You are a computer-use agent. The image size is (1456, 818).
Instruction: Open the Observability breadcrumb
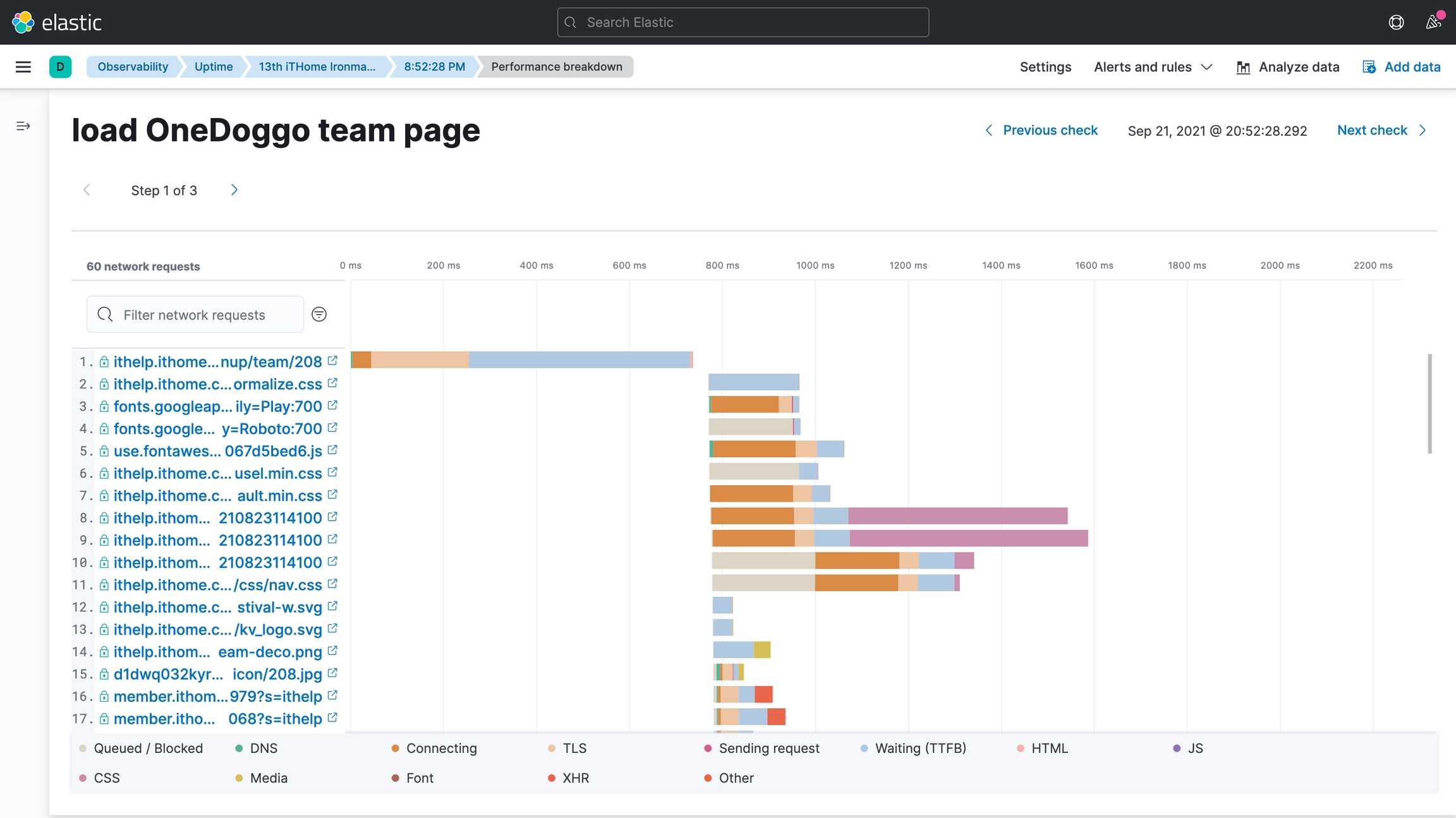133,67
